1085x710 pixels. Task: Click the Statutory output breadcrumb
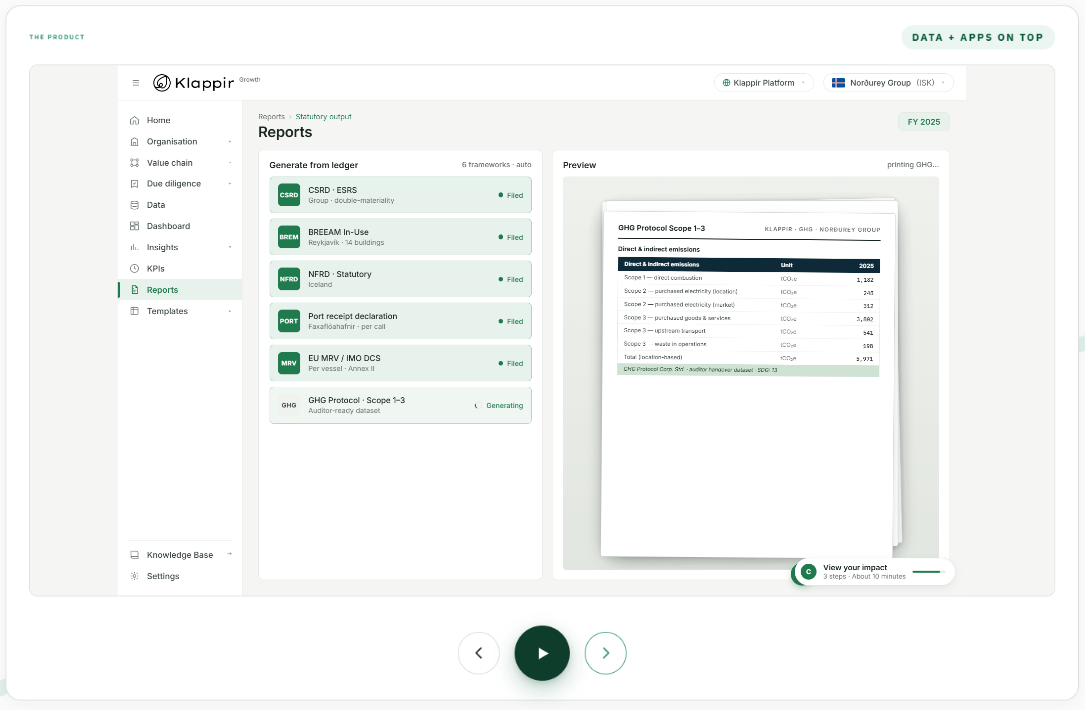[x=323, y=117]
